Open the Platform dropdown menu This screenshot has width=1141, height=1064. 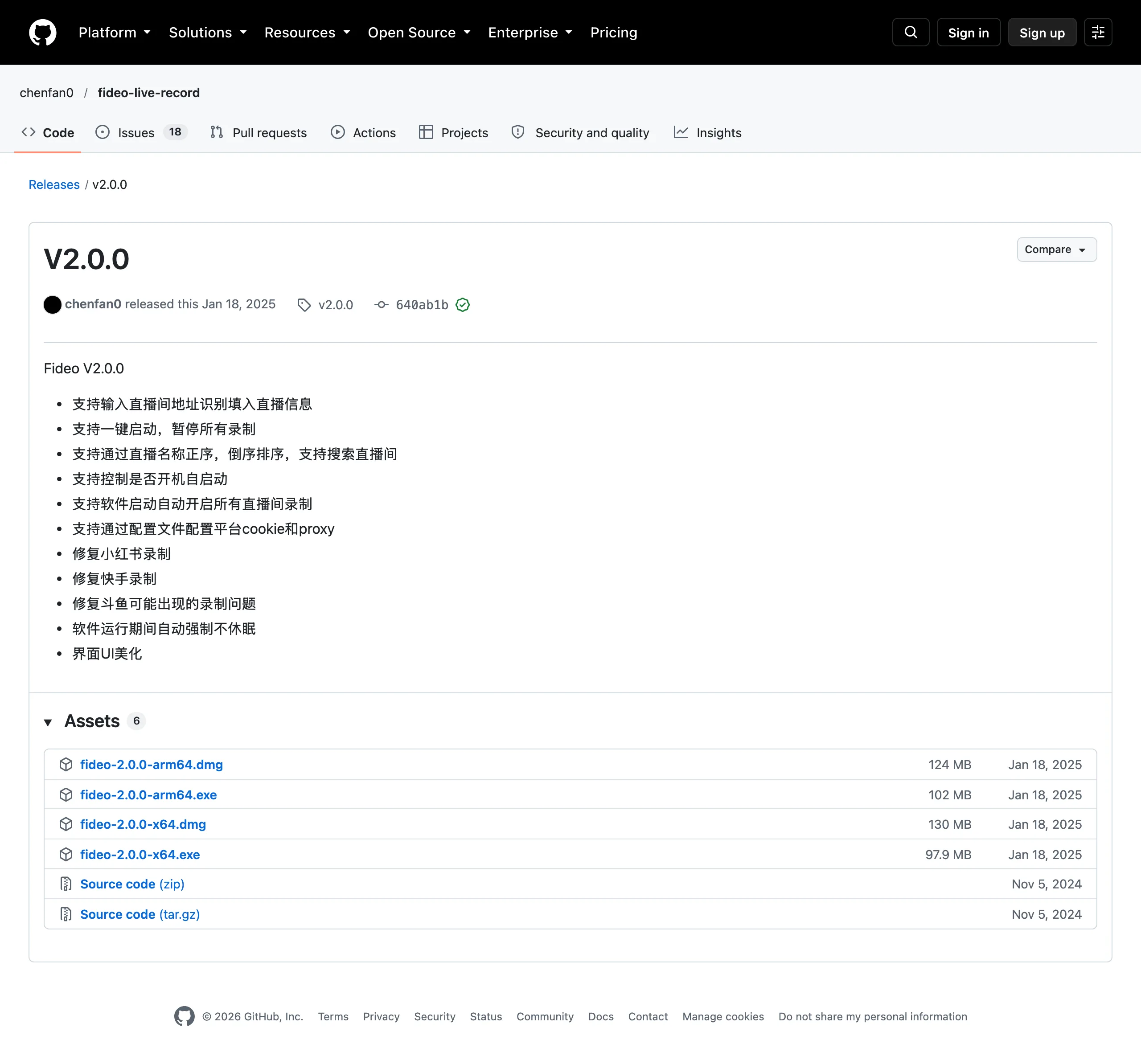[x=114, y=32]
